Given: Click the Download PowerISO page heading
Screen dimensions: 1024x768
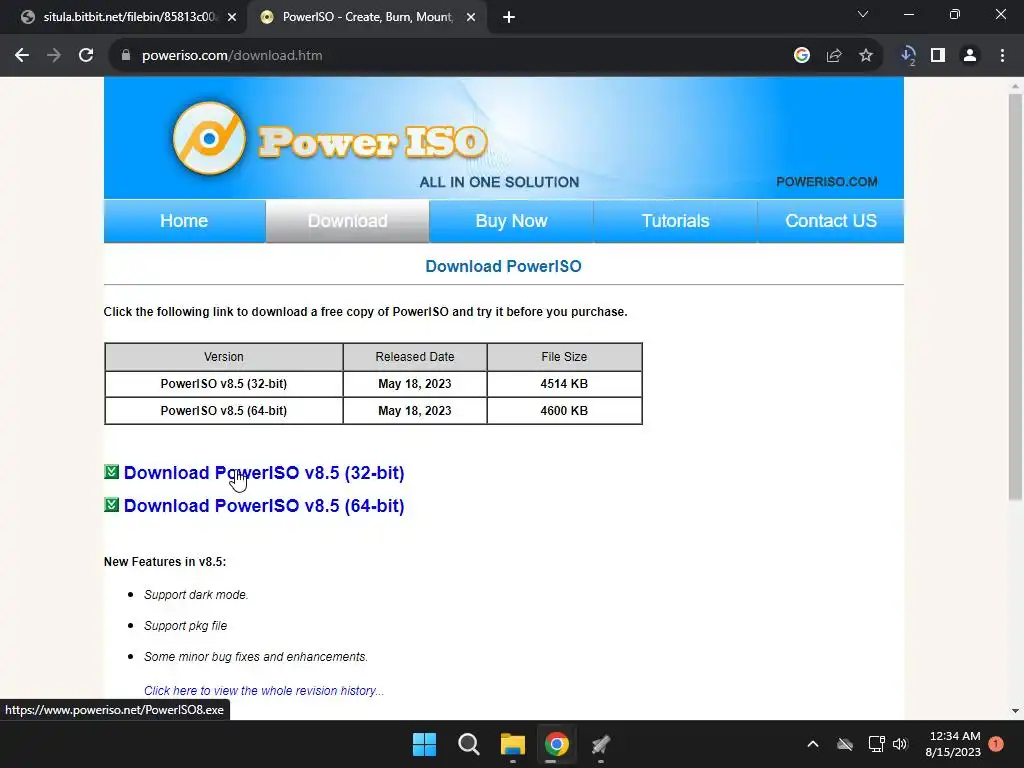Looking at the screenshot, I should (504, 266).
